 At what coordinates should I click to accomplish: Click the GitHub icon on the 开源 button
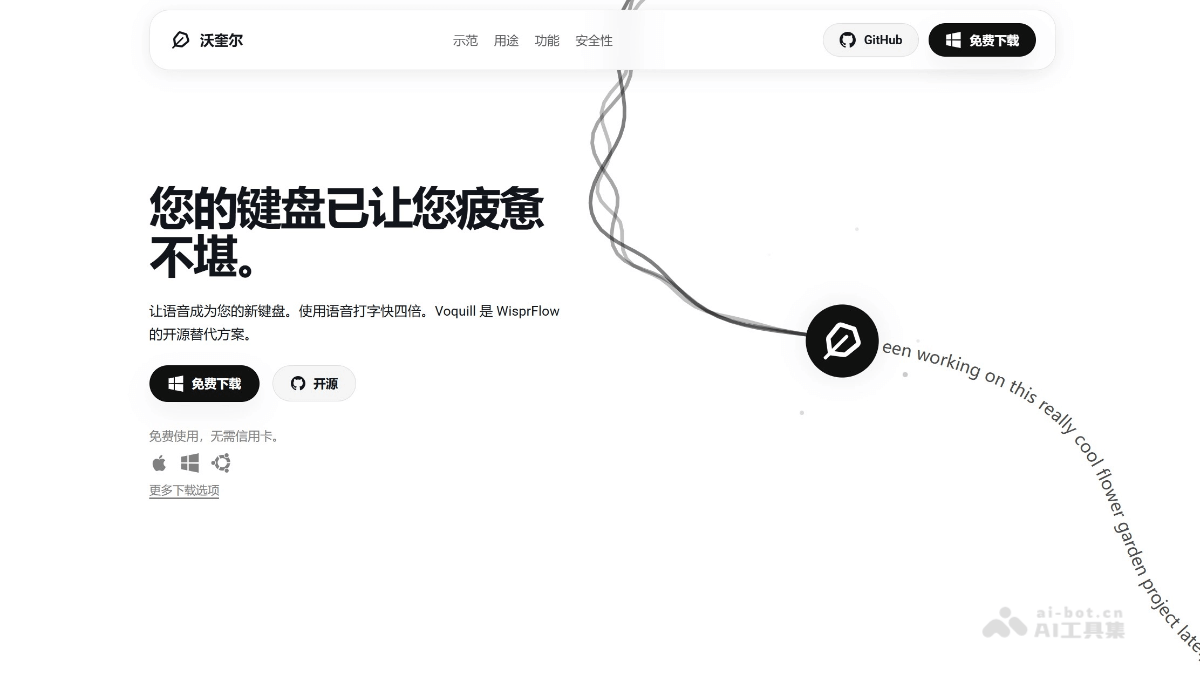click(x=298, y=383)
